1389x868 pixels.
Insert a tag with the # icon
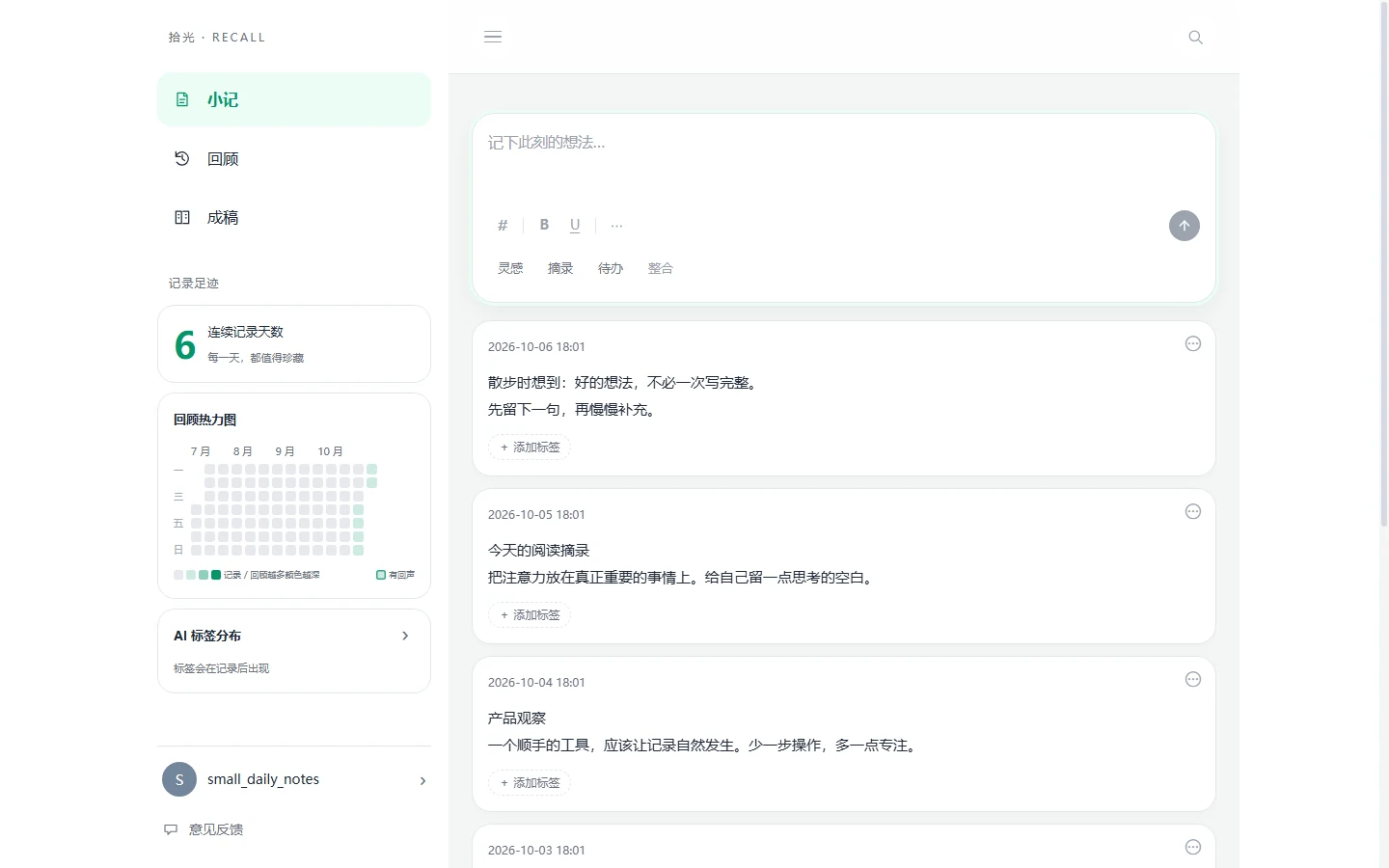coord(503,225)
